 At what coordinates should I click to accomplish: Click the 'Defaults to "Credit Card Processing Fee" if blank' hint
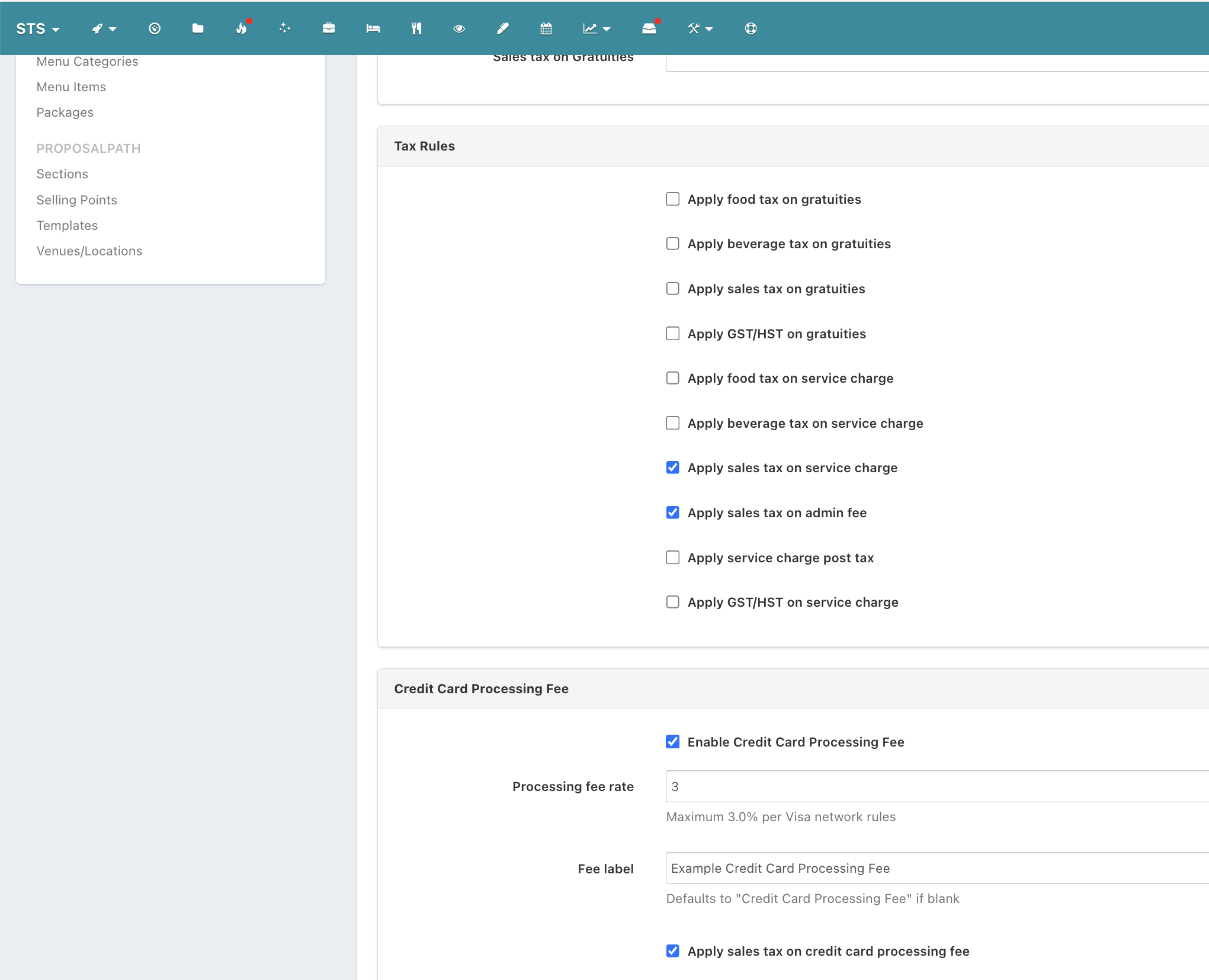click(813, 899)
